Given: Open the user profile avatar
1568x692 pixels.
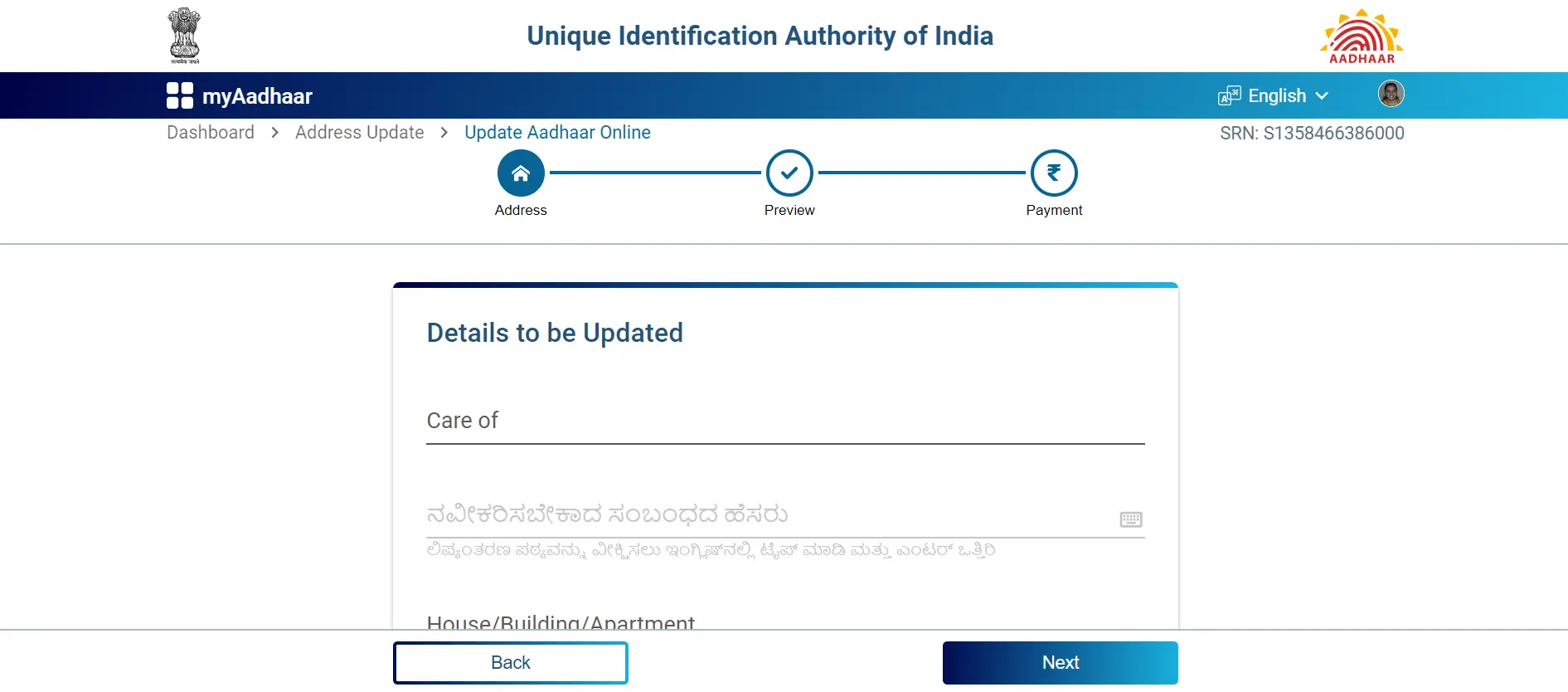Looking at the screenshot, I should [1391, 94].
